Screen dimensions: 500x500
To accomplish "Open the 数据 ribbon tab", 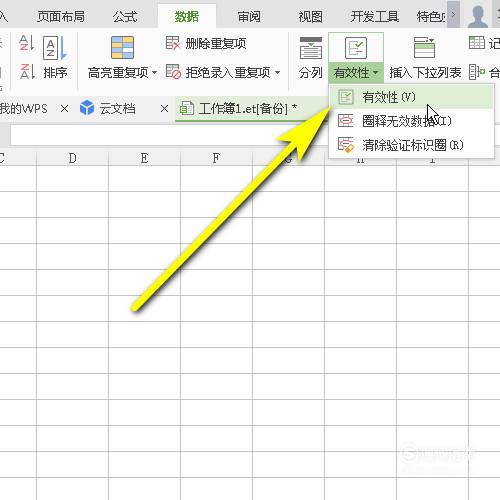I will 187,16.
